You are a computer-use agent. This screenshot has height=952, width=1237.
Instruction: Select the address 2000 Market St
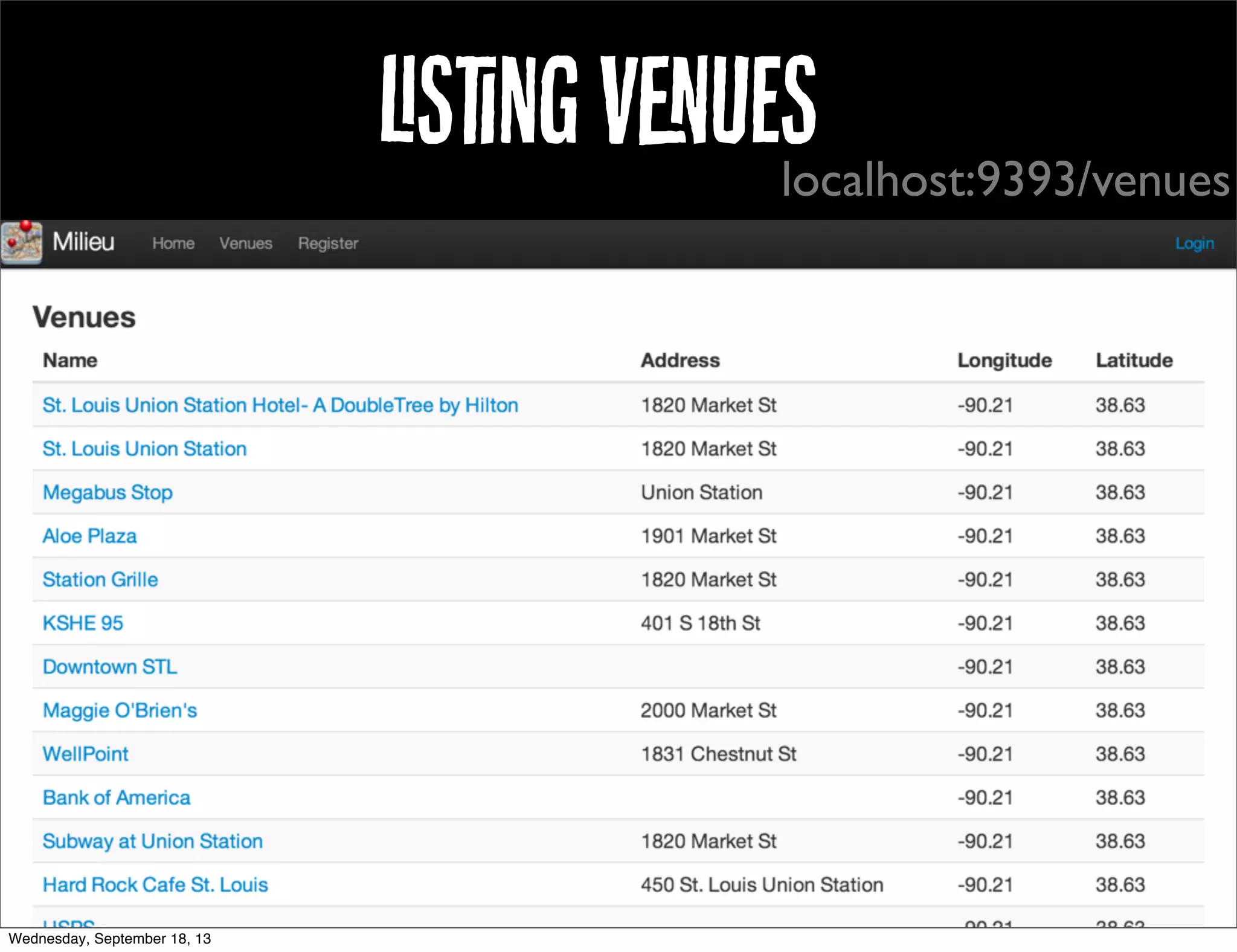coord(708,711)
